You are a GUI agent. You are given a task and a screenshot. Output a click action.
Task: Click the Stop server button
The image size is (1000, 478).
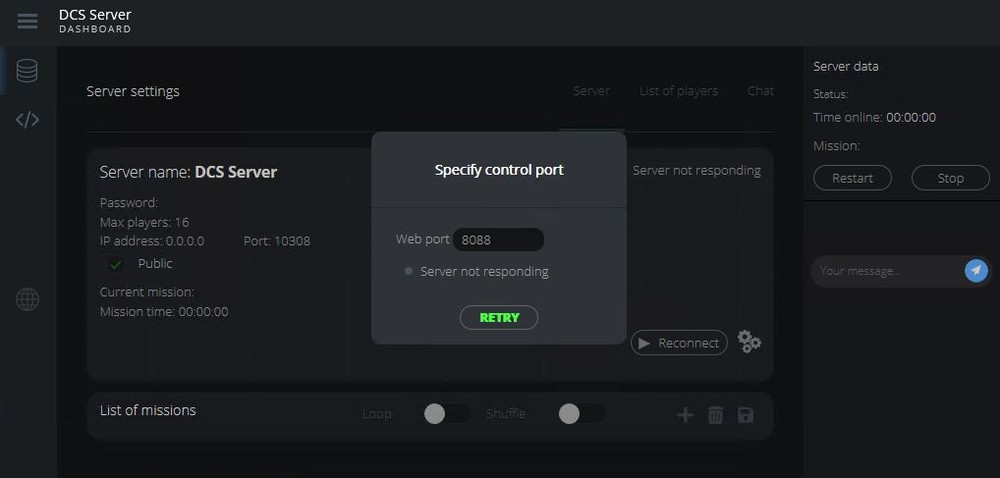click(x=950, y=178)
